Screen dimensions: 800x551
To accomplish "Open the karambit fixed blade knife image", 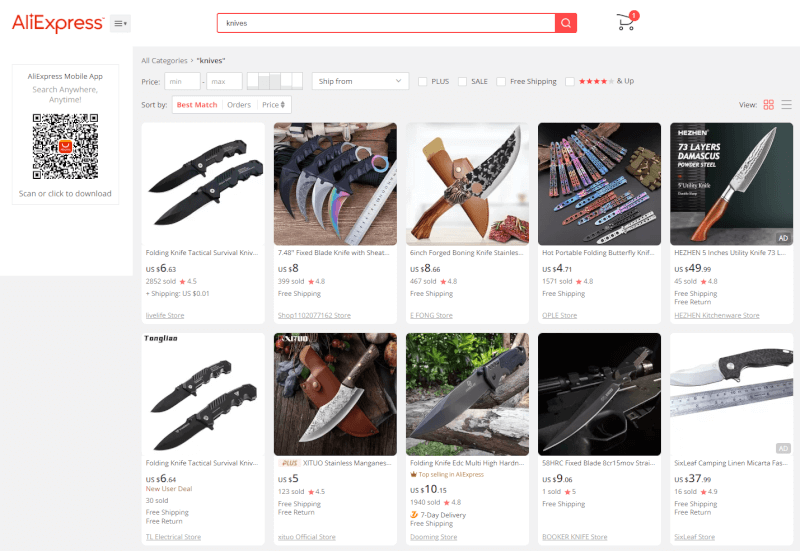I will [335, 184].
